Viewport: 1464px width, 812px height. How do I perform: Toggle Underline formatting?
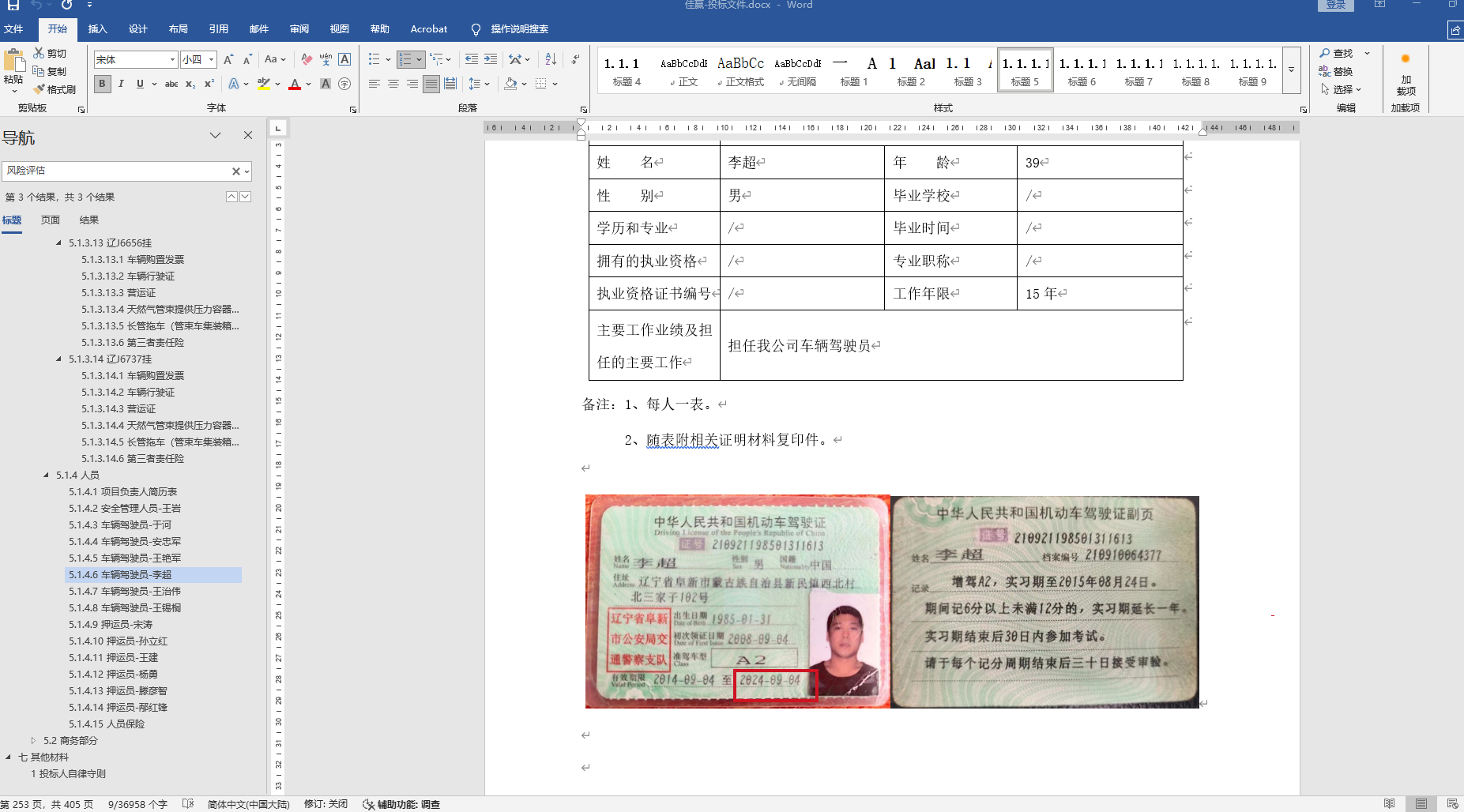(x=140, y=84)
